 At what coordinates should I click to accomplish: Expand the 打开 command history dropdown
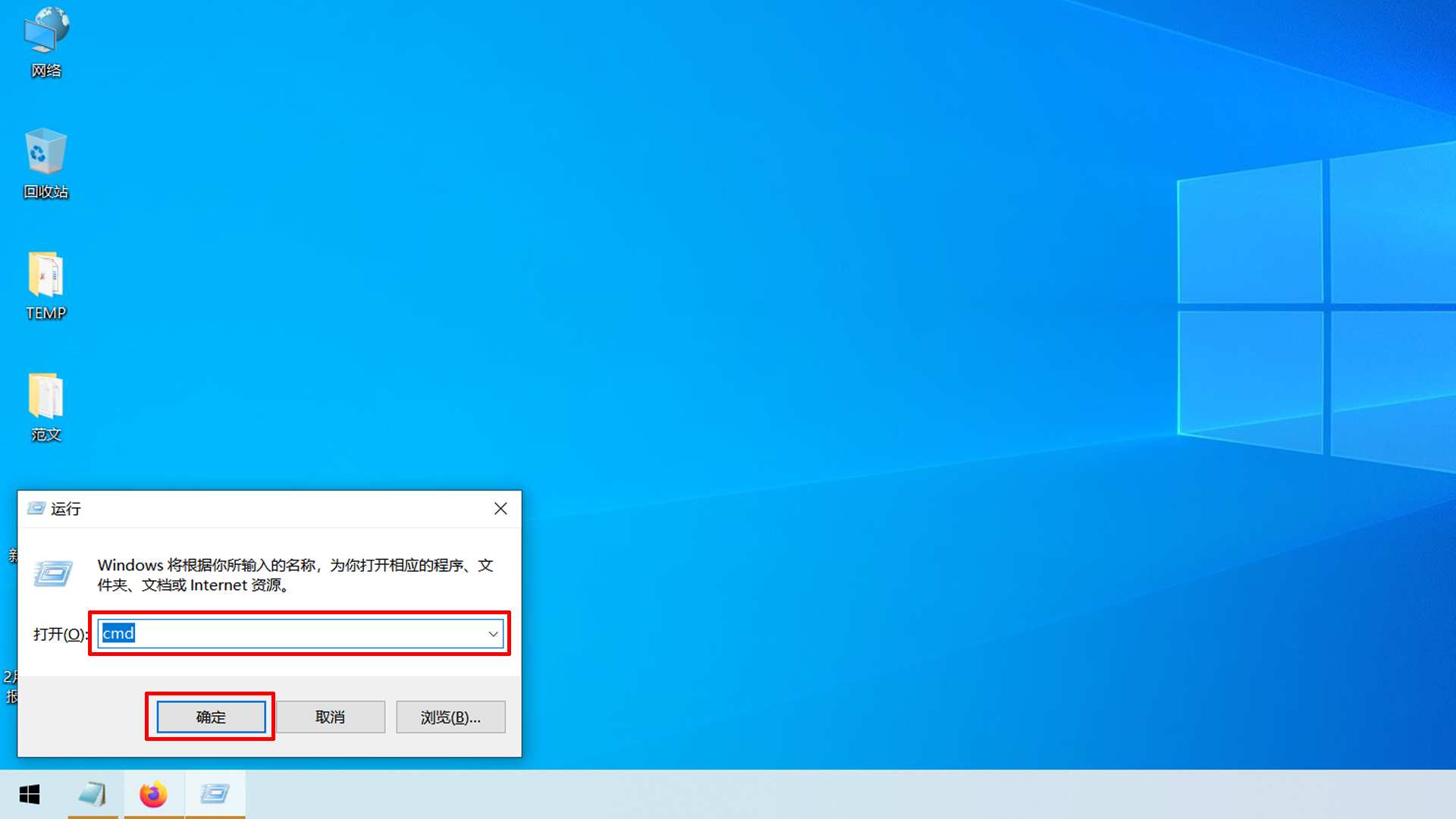(x=493, y=634)
